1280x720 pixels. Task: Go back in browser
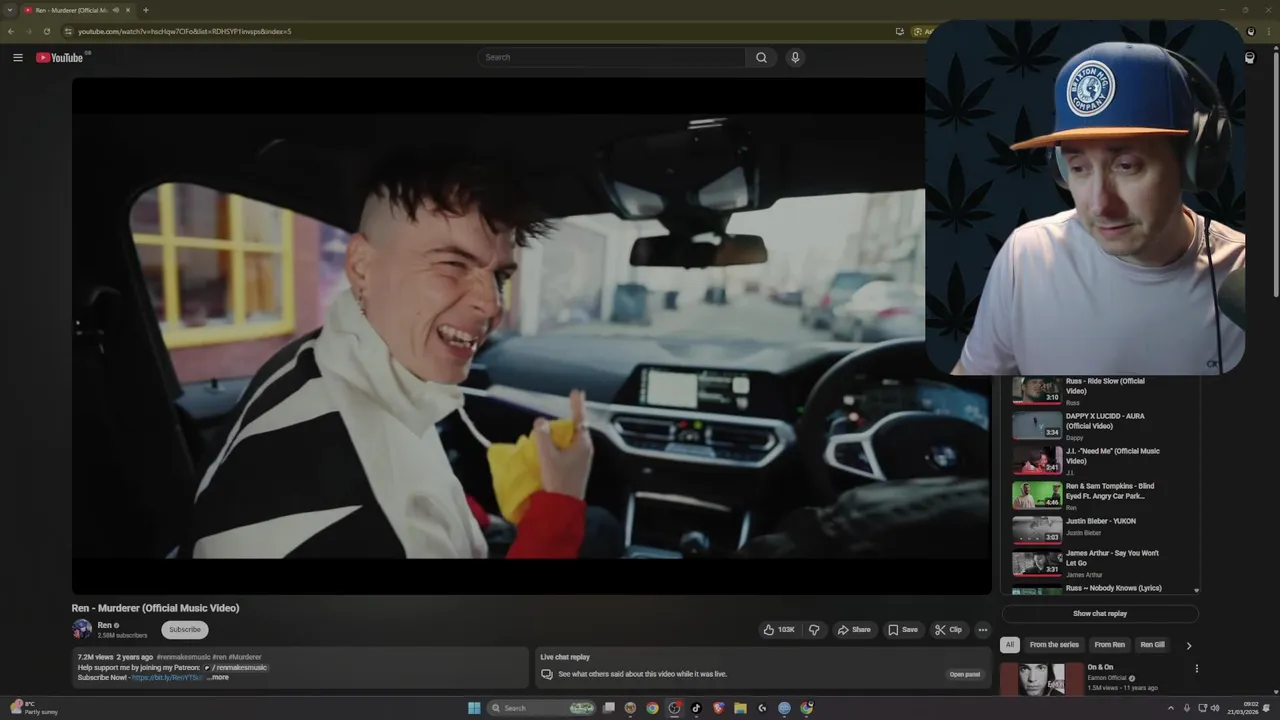click(x=11, y=31)
